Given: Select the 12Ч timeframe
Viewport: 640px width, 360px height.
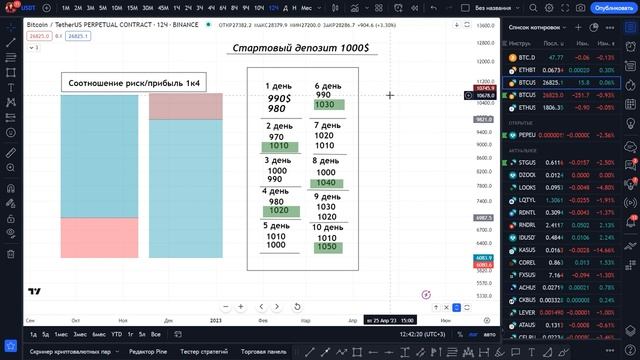Looking at the screenshot, I should tap(273, 8).
